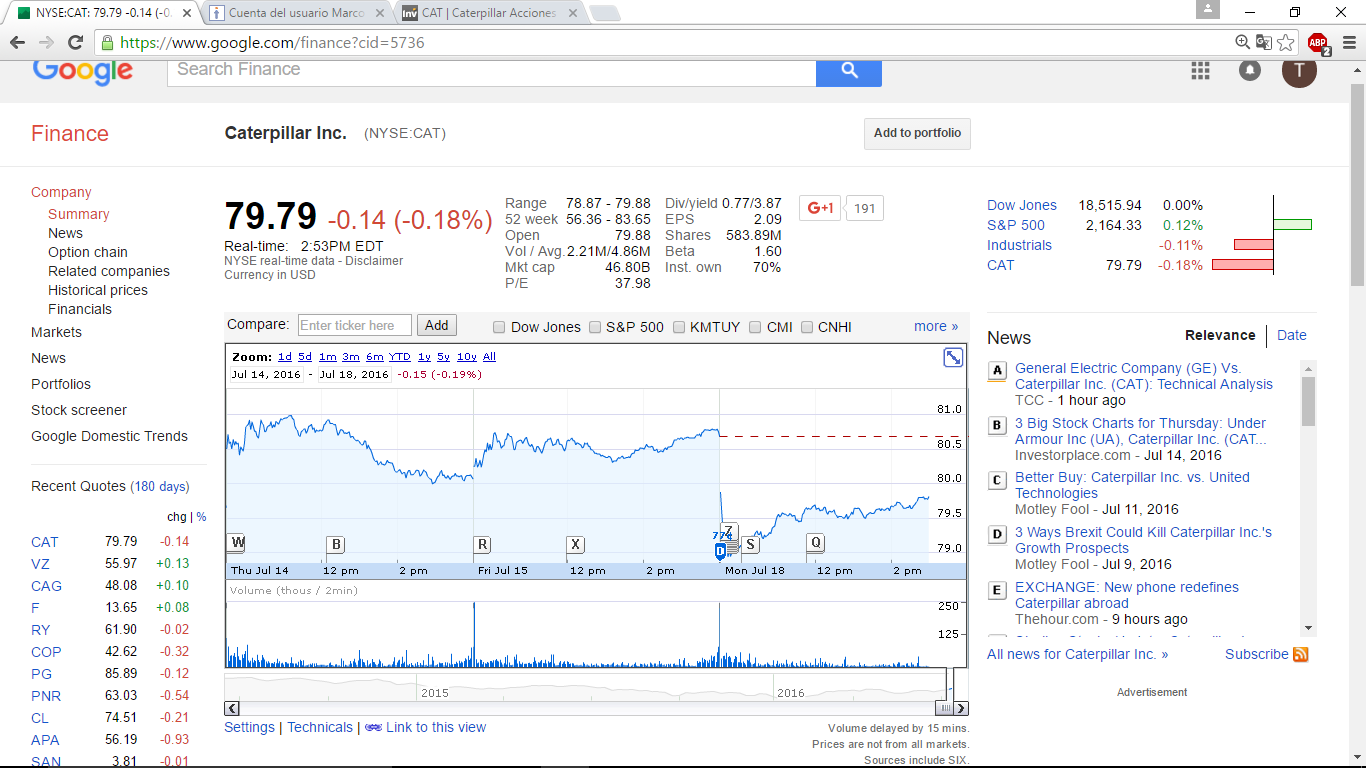Click chart news marker W
Image resolution: width=1366 pixels, height=768 pixels.
(237, 543)
